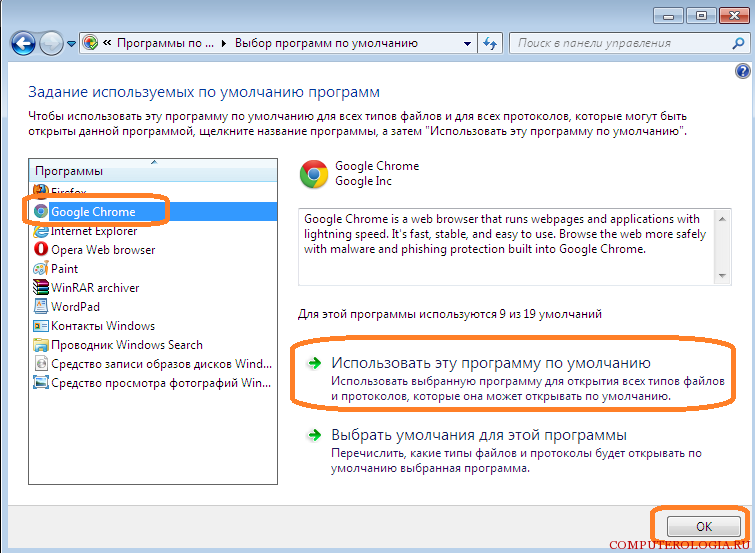Click the search magnifier icon

click(738, 43)
